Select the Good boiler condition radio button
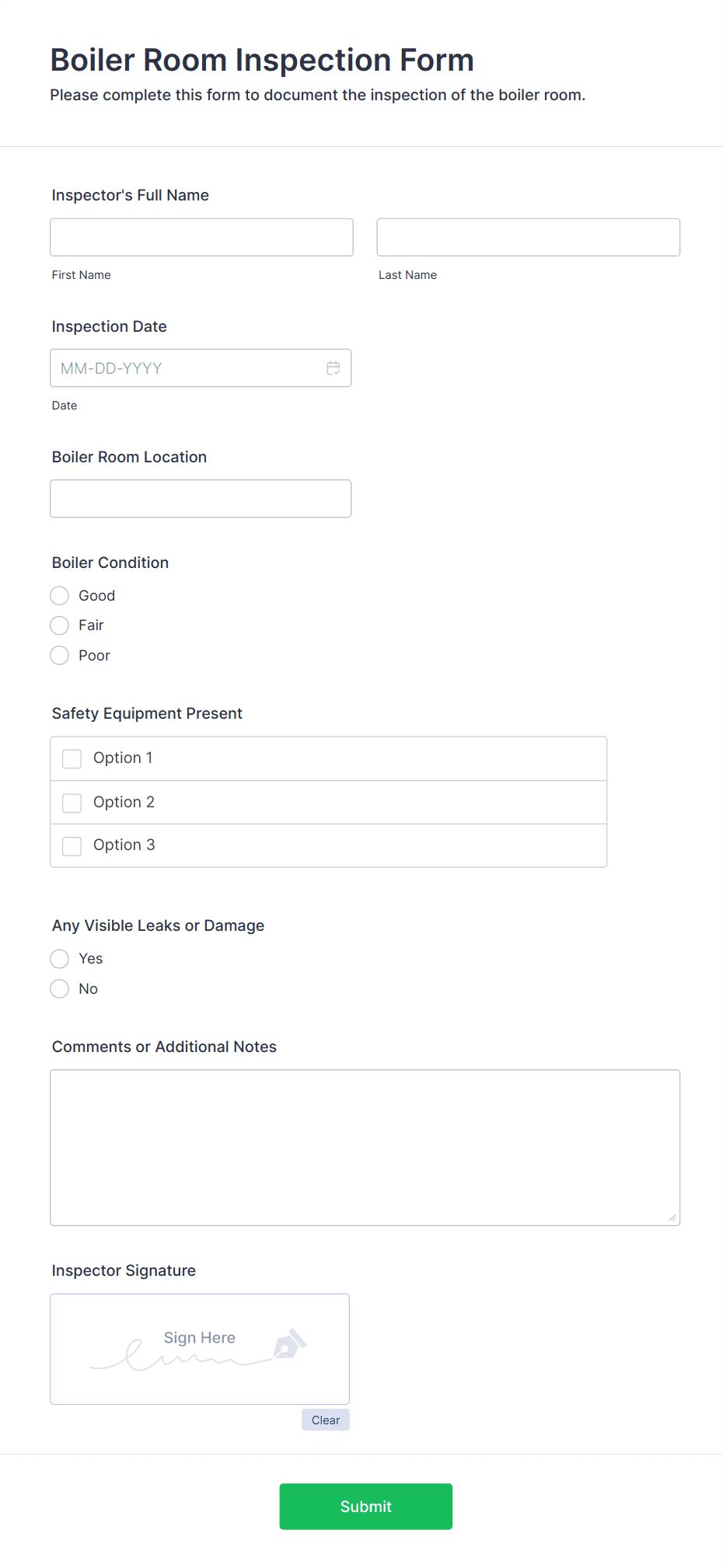This screenshot has height=1568, width=723. click(59, 595)
